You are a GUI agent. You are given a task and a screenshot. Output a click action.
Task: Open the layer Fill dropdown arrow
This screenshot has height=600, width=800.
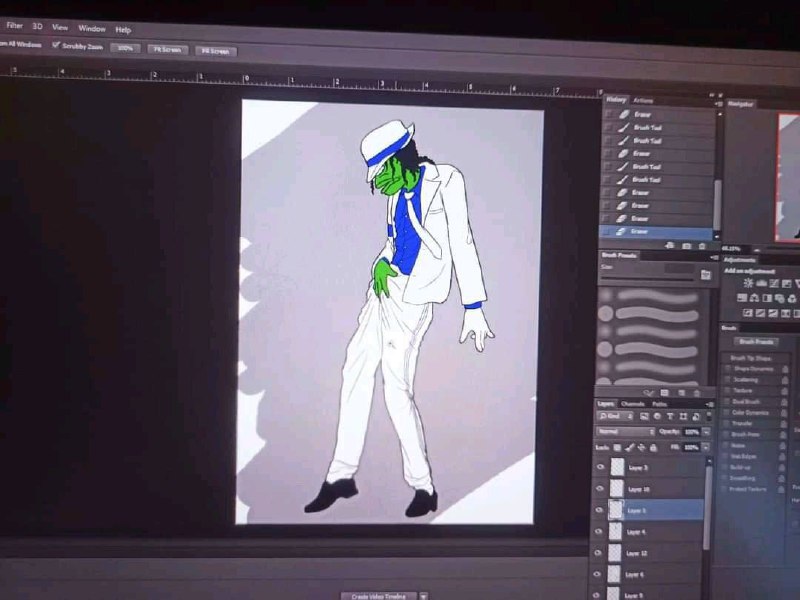[x=706, y=447]
